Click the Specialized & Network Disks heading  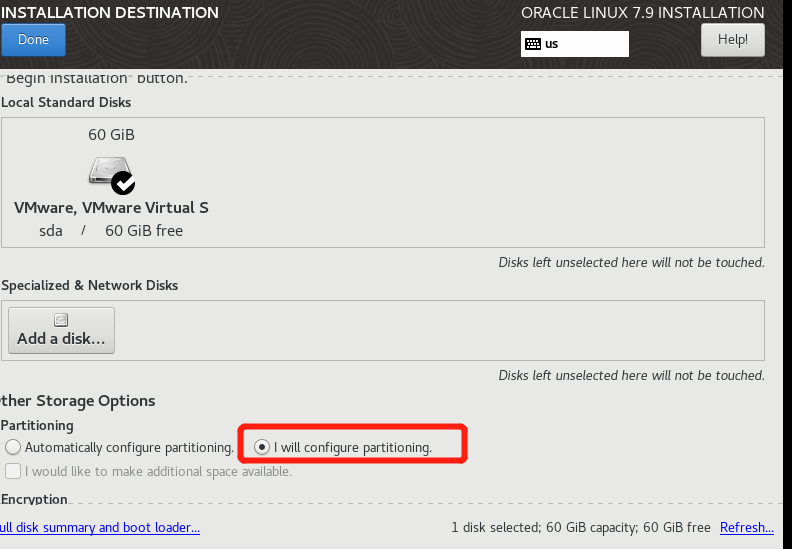click(90, 285)
